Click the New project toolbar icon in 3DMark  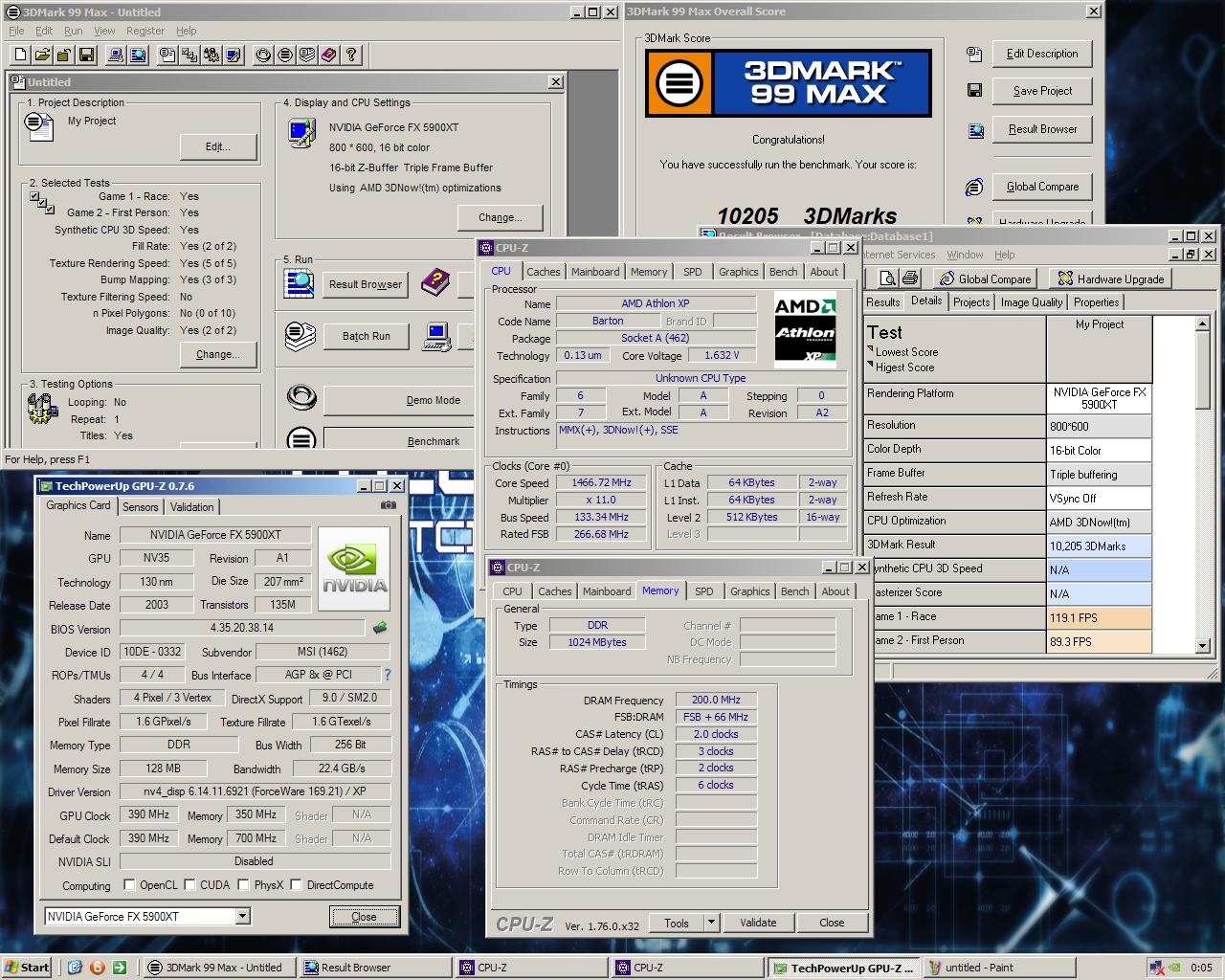(x=19, y=56)
